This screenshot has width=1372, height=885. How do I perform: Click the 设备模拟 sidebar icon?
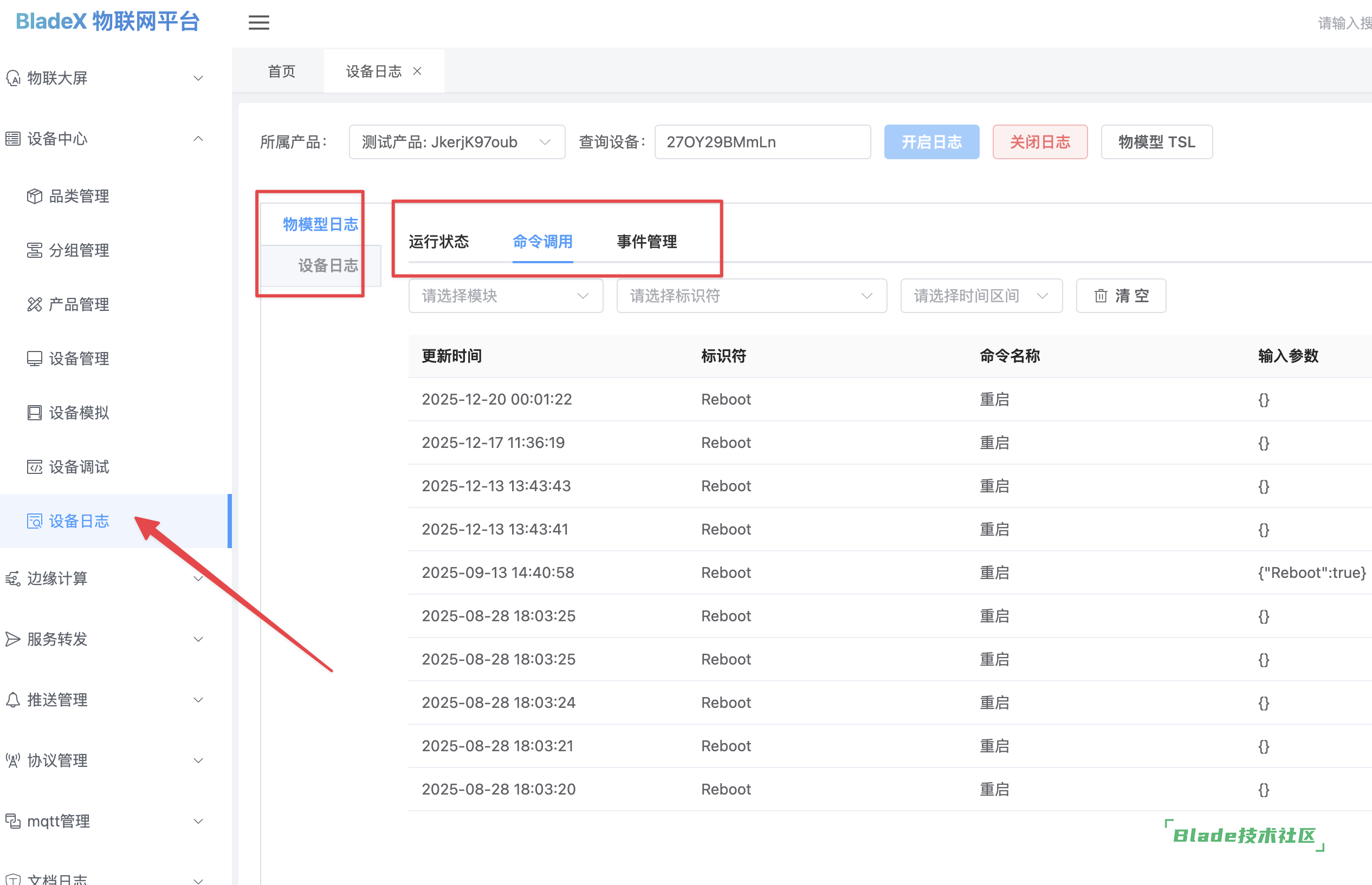pos(35,413)
